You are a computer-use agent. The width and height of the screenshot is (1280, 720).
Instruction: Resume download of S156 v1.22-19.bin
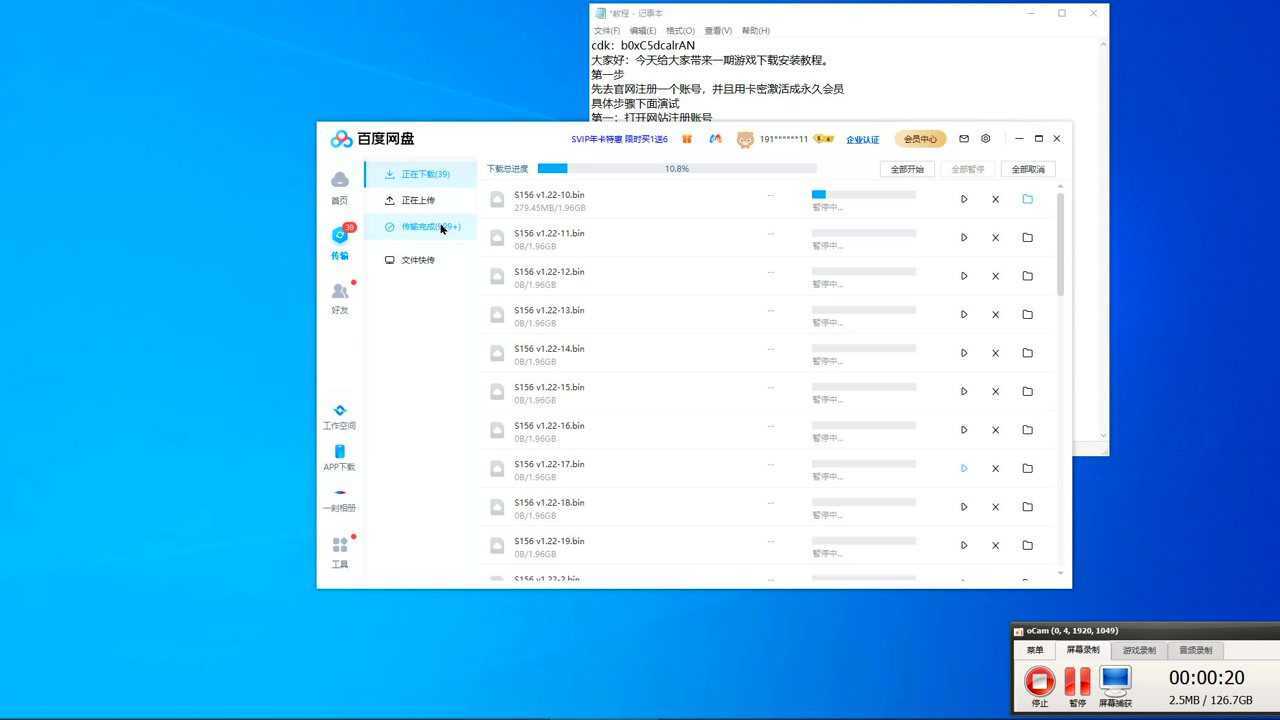(x=964, y=545)
